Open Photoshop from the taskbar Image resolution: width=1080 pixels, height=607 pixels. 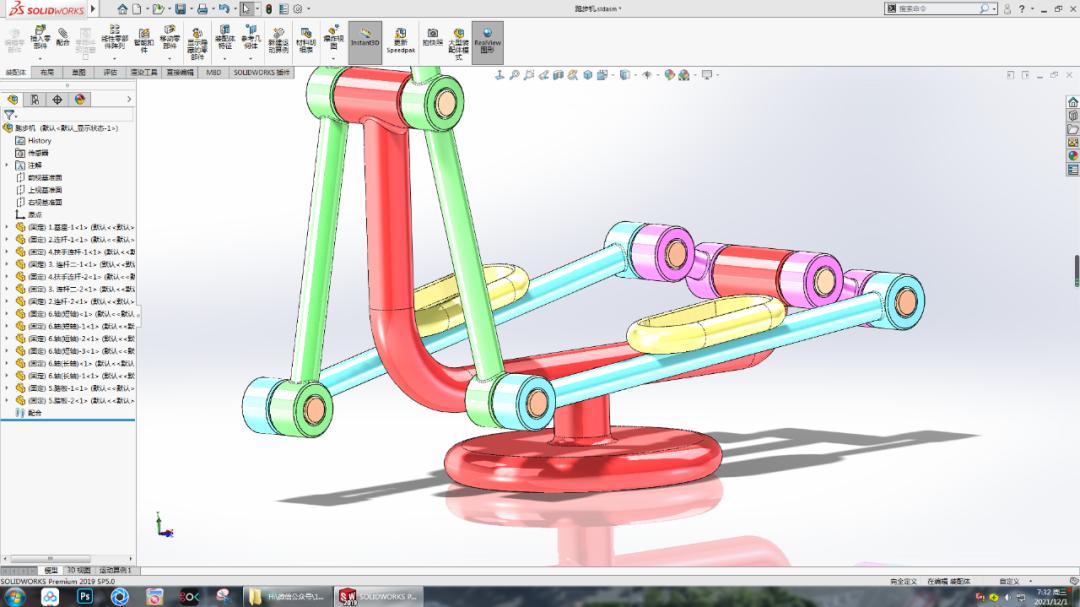pyautogui.click(x=84, y=596)
